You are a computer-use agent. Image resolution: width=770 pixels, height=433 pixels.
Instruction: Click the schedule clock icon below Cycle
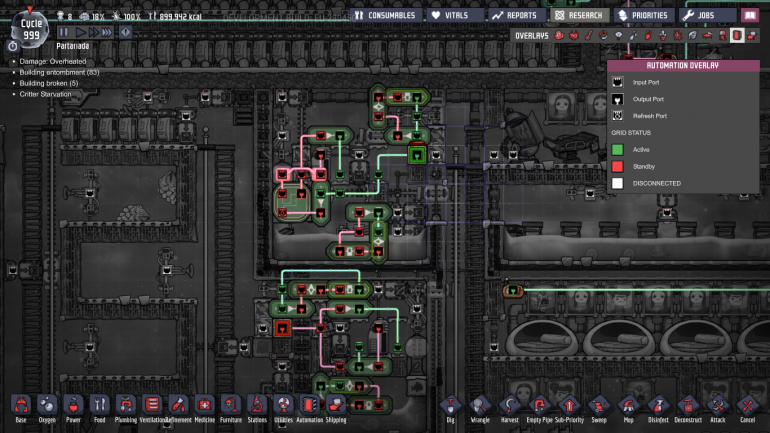(13, 46)
